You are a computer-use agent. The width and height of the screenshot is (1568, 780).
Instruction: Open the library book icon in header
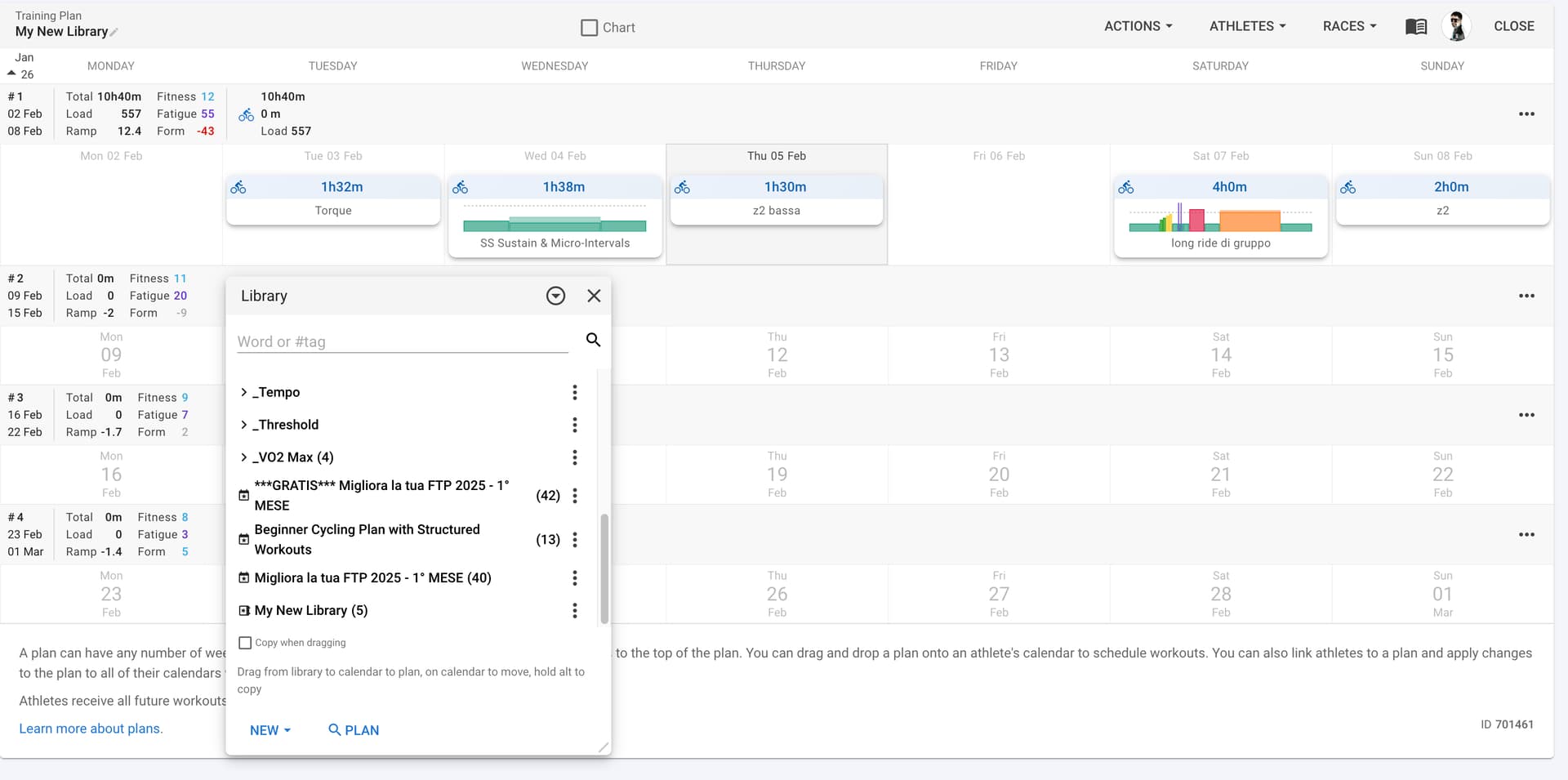[x=1415, y=27]
